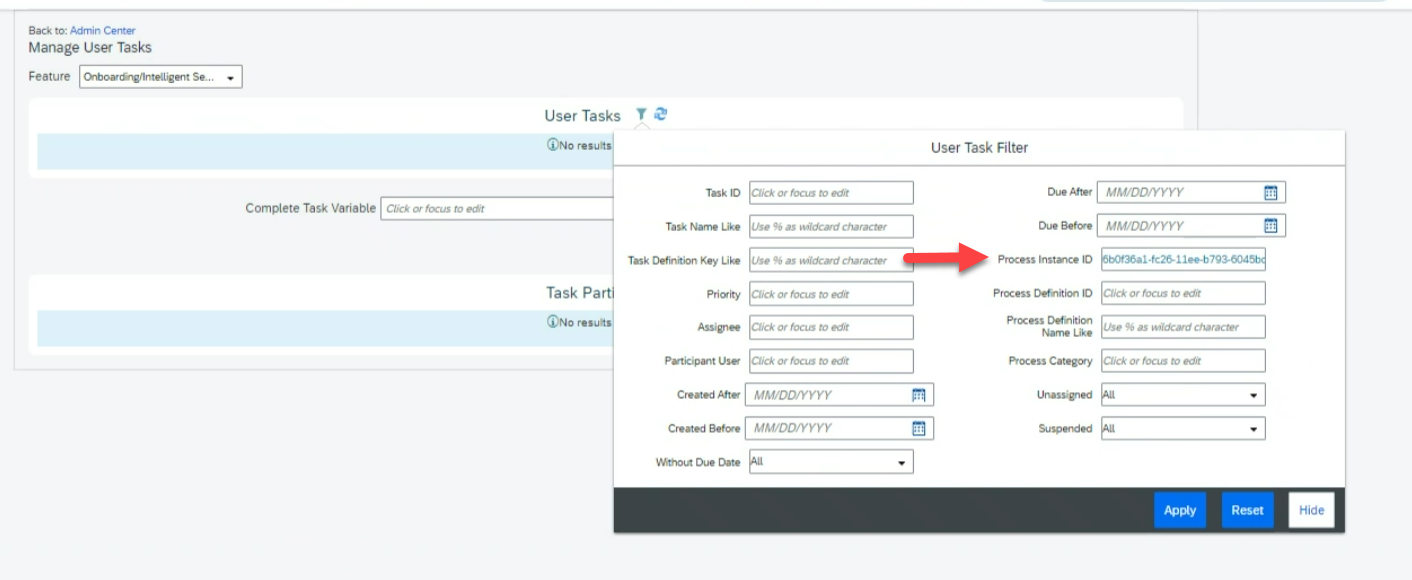Click the Apply button
The width and height of the screenshot is (1412, 580).
[1180, 510]
